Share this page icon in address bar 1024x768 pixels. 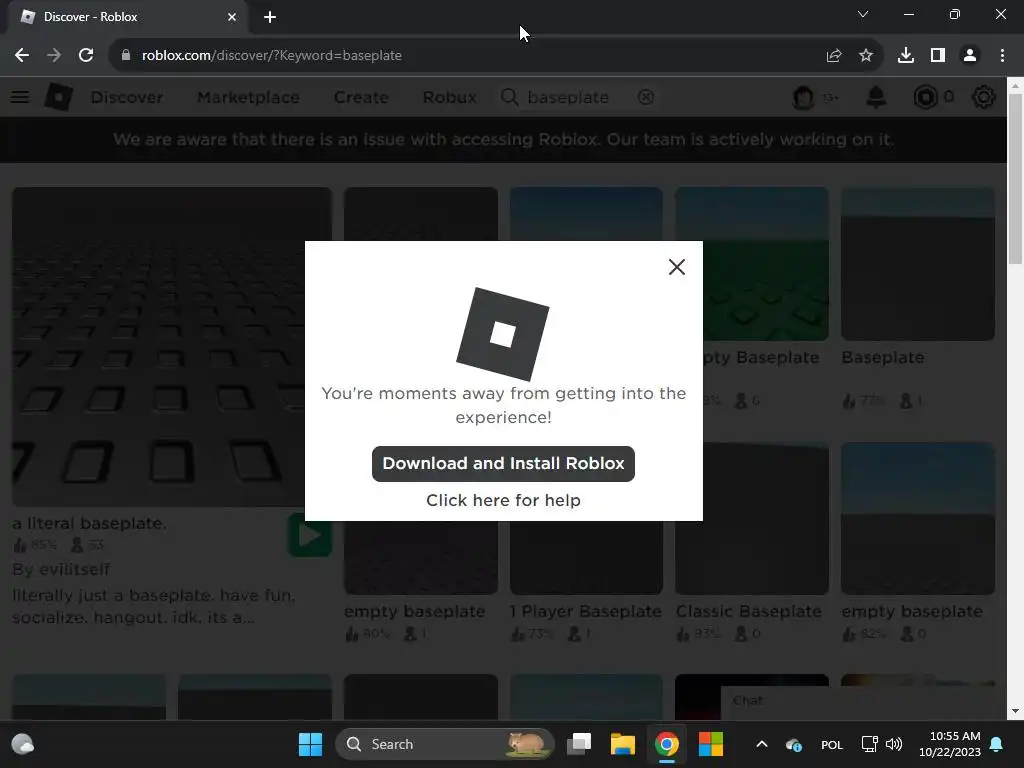[834, 56]
